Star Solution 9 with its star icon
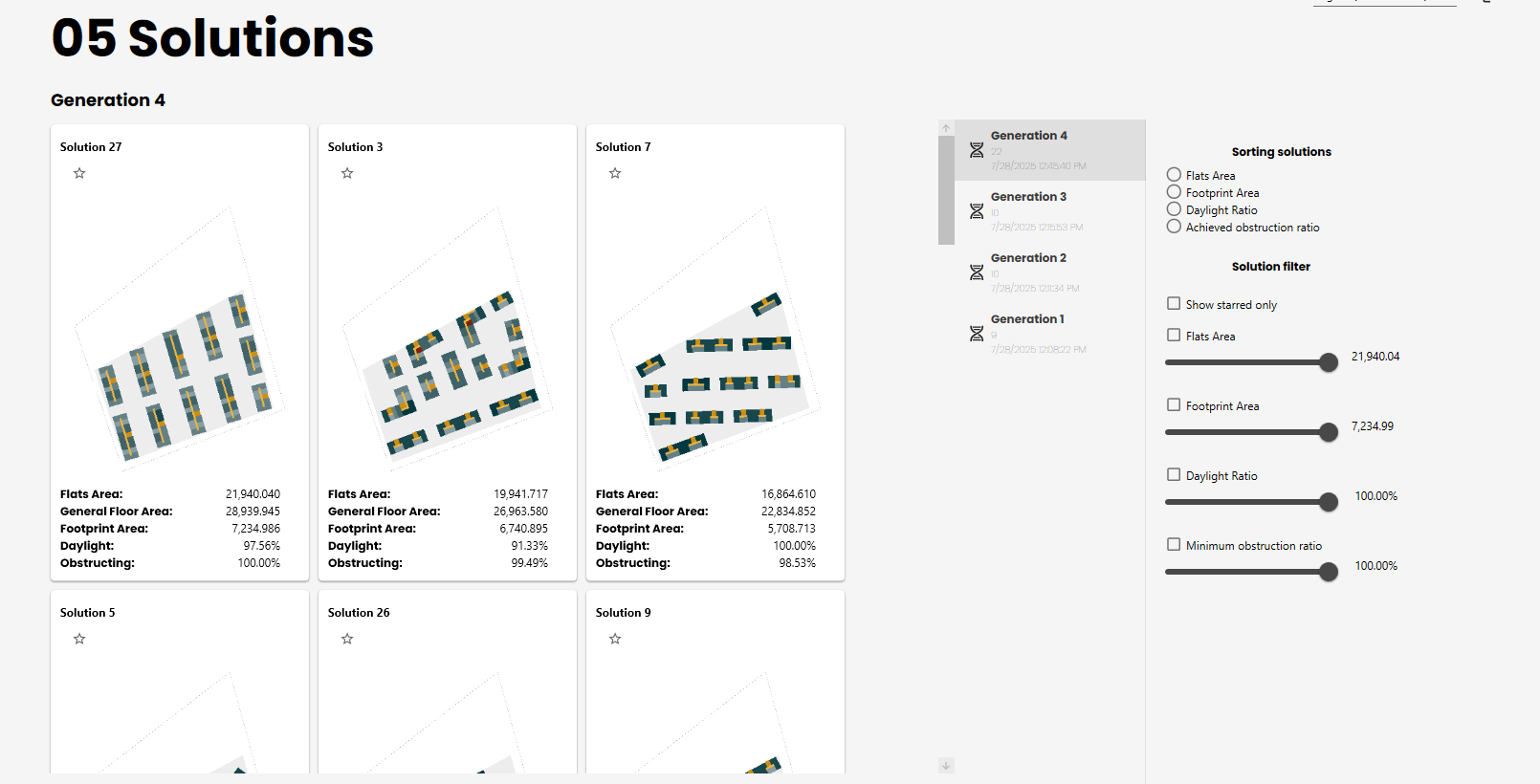This screenshot has width=1540, height=784. tap(615, 639)
